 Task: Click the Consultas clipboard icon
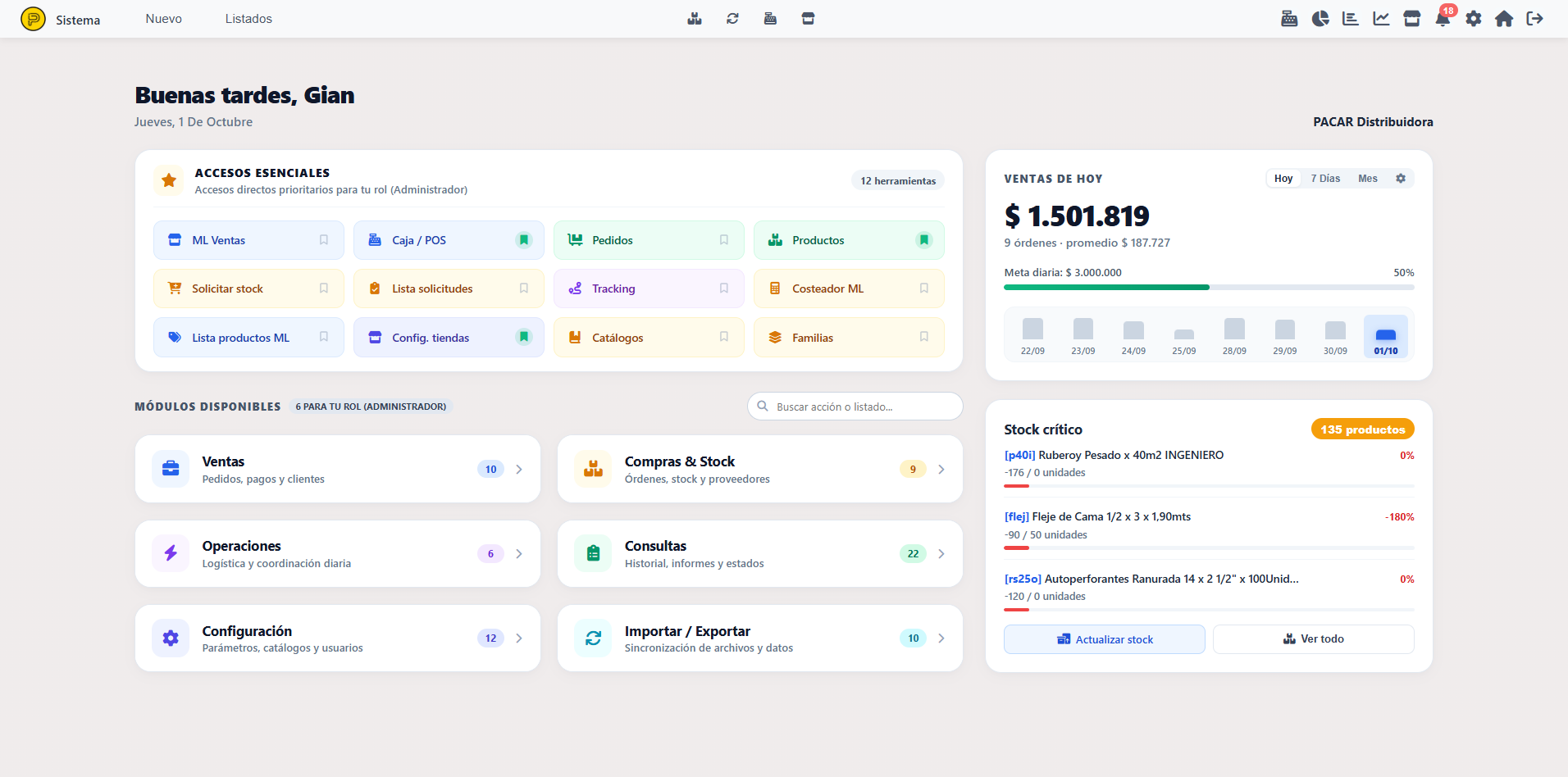click(593, 553)
